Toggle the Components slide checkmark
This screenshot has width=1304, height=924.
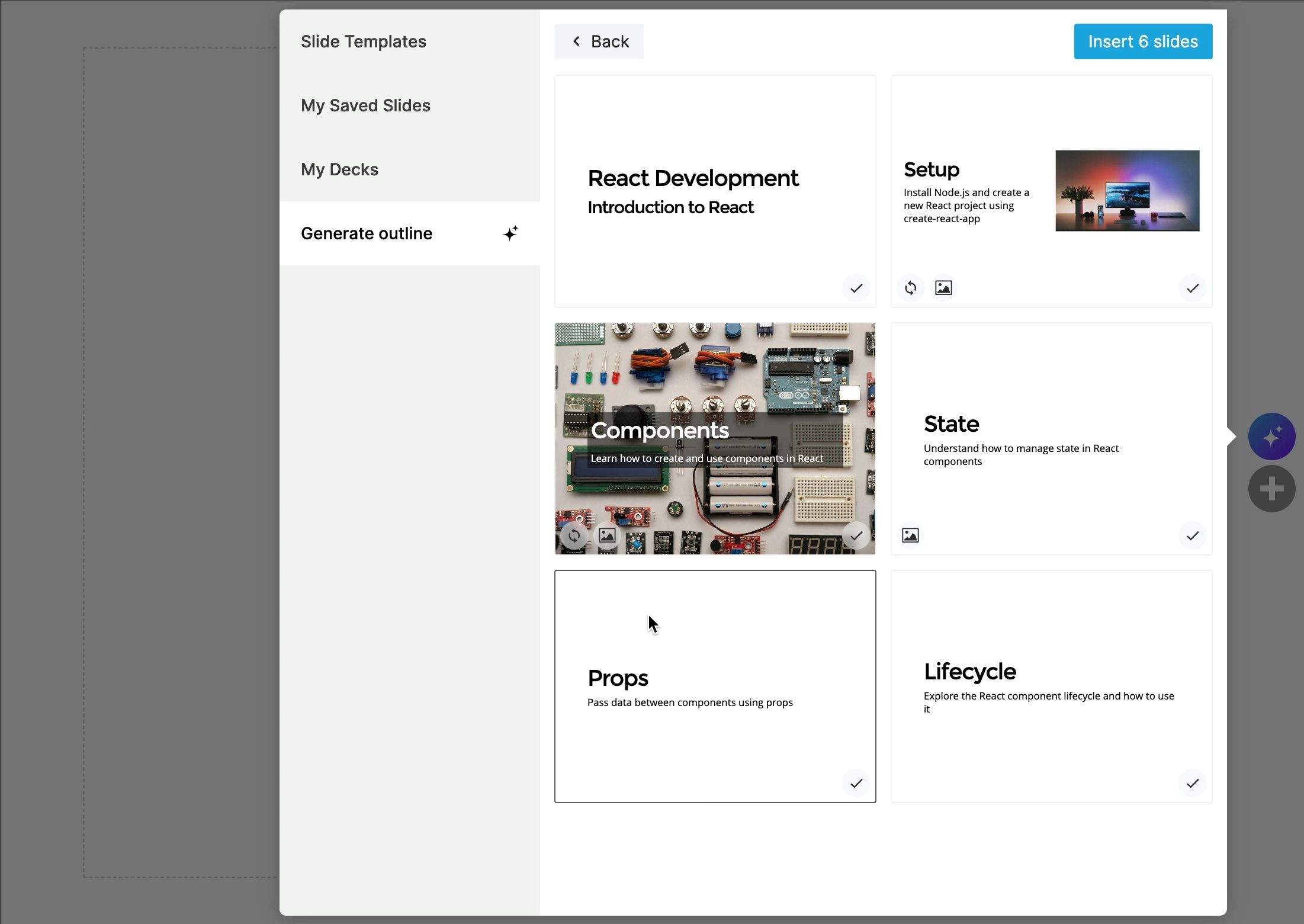pyautogui.click(x=856, y=536)
